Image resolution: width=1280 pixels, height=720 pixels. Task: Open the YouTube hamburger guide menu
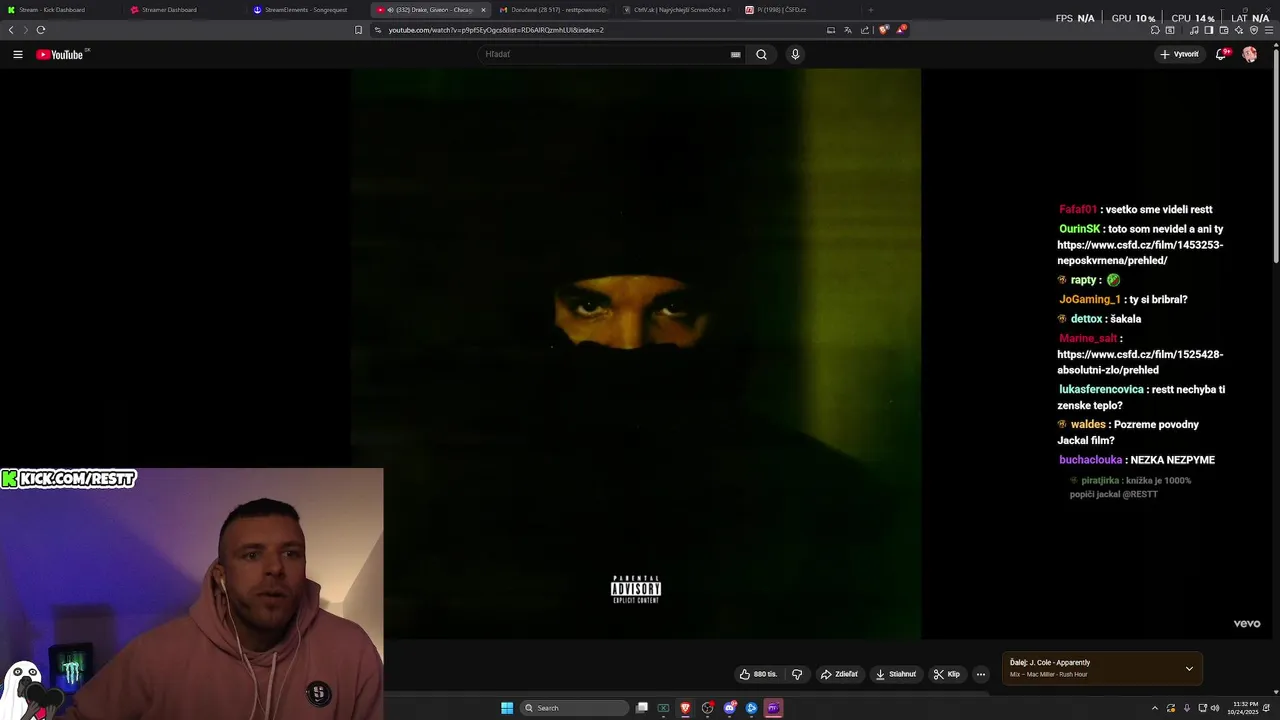(x=17, y=55)
